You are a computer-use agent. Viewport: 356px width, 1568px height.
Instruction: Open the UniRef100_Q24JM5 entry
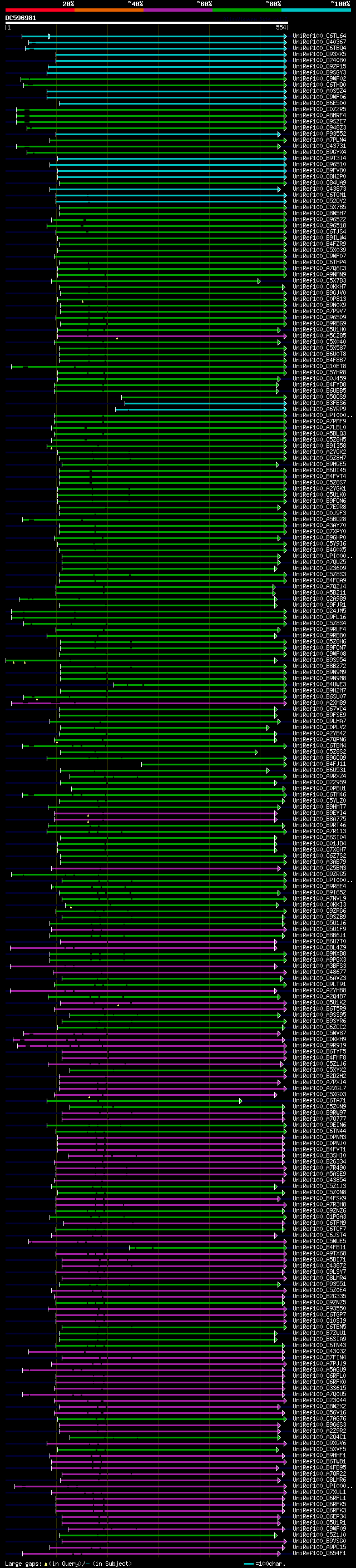[x=319, y=611]
